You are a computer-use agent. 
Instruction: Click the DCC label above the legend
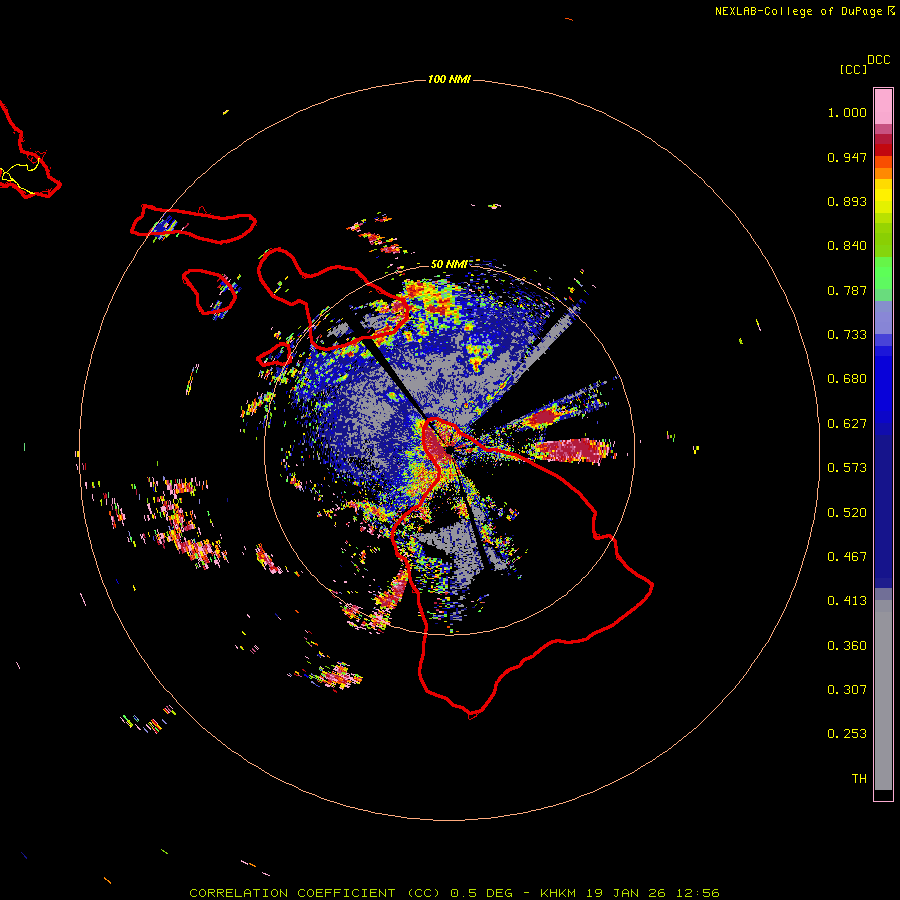878,60
